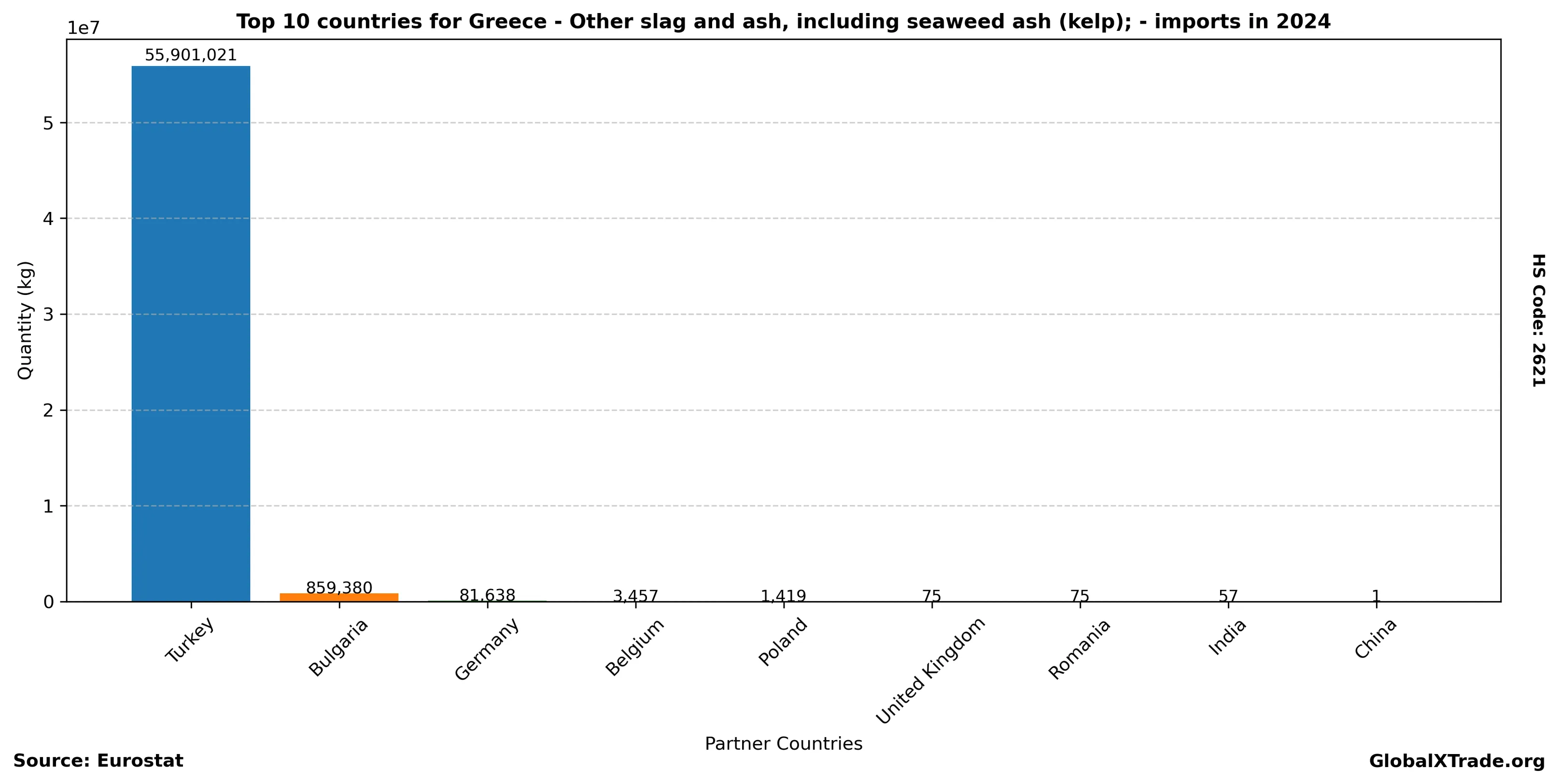Click the Romania axis label
Image resolution: width=1559 pixels, height=784 pixels.
pos(1079,648)
